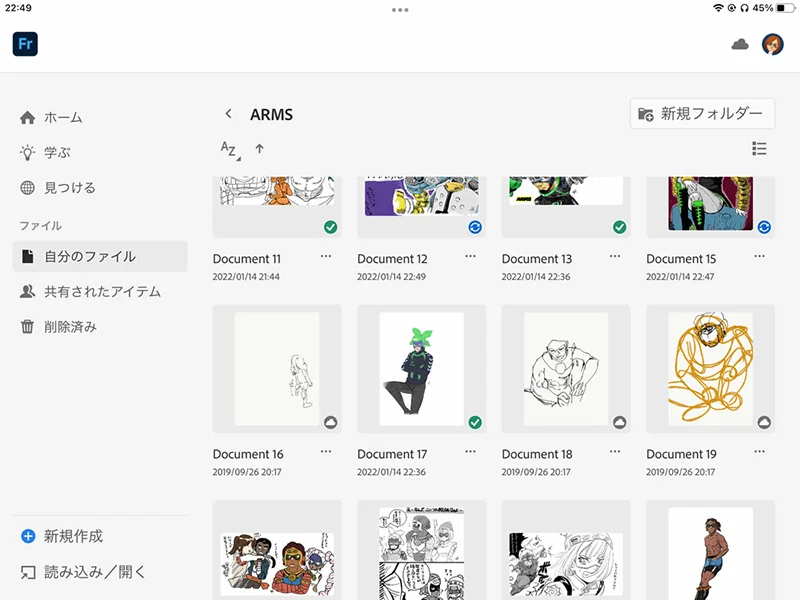
Task: Expand the three-dot menu for Document 18
Action: point(615,452)
